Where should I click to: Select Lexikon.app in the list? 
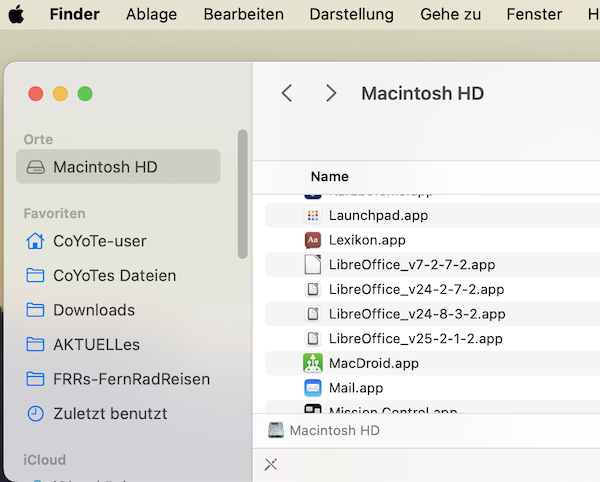(x=432, y=240)
